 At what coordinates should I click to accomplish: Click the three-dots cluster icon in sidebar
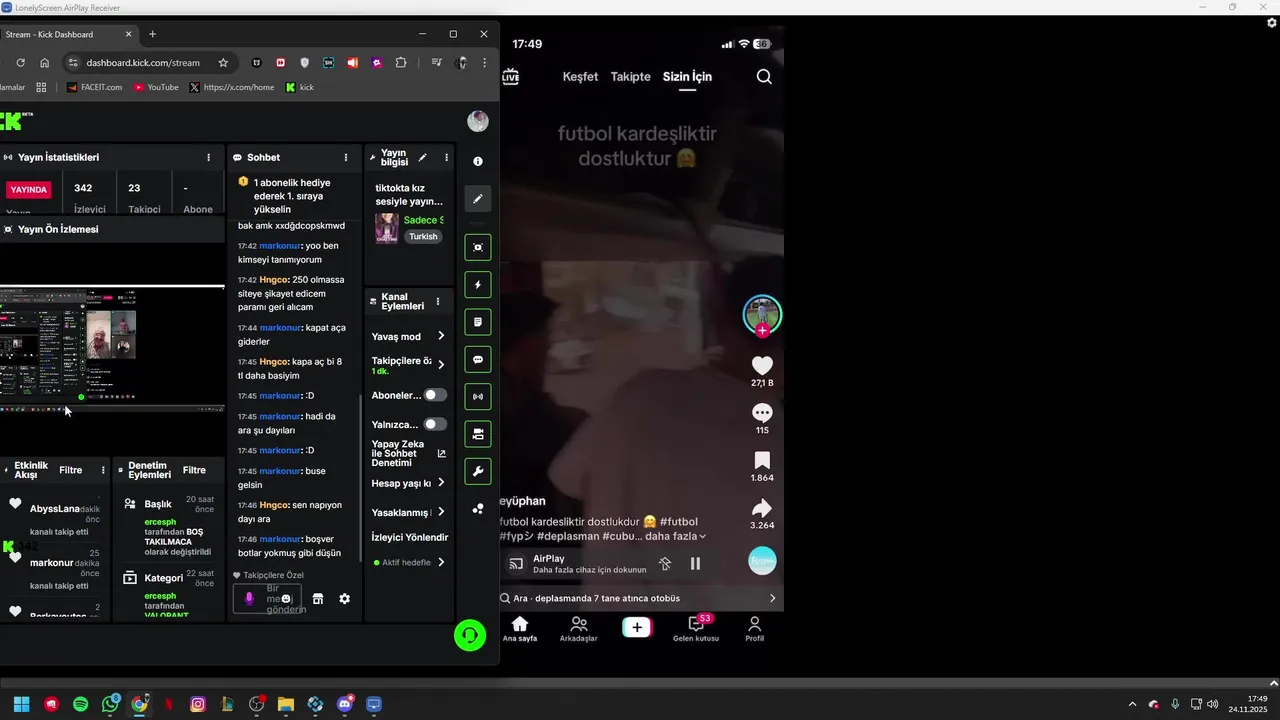point(478,509)
